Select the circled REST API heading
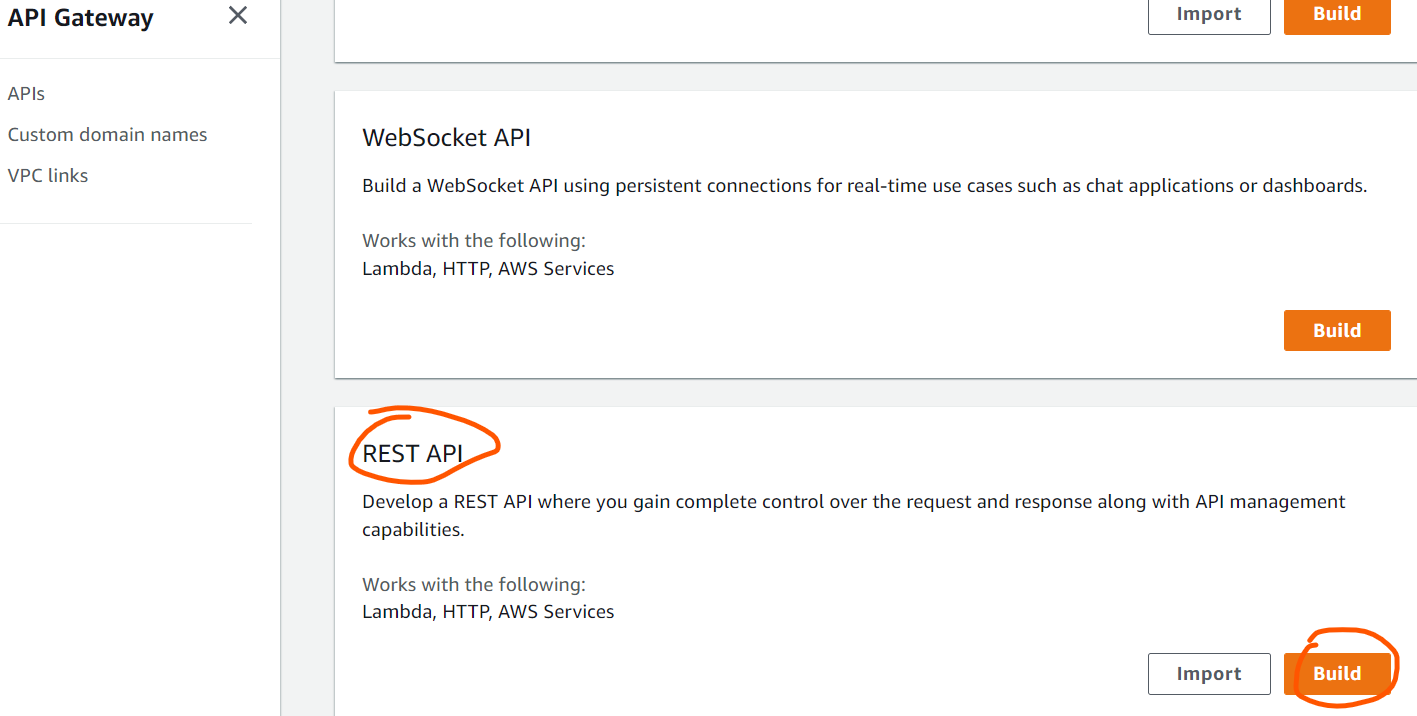 [x=412, y=454]
